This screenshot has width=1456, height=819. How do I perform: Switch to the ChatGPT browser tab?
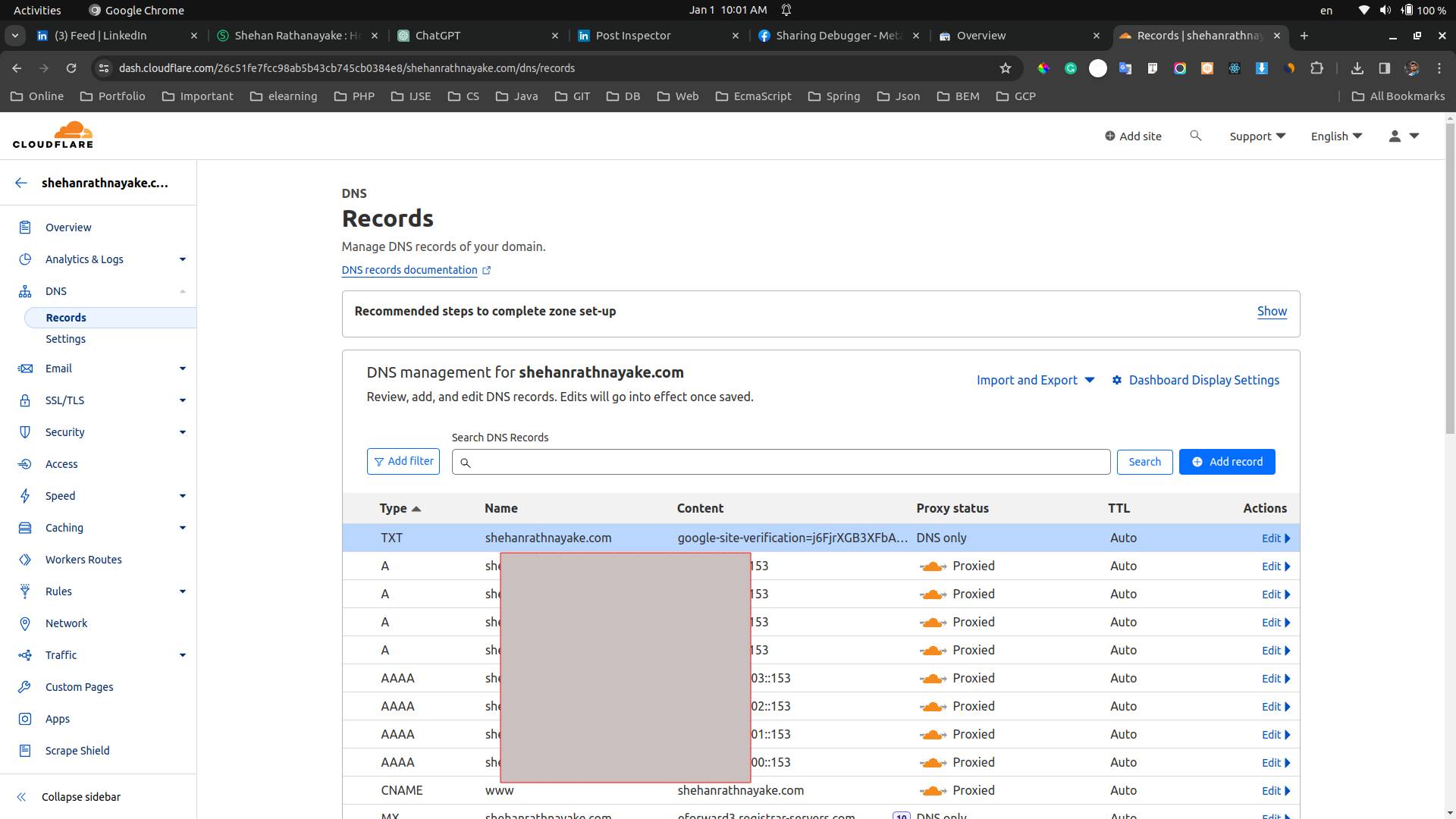[x=438, y=36]
